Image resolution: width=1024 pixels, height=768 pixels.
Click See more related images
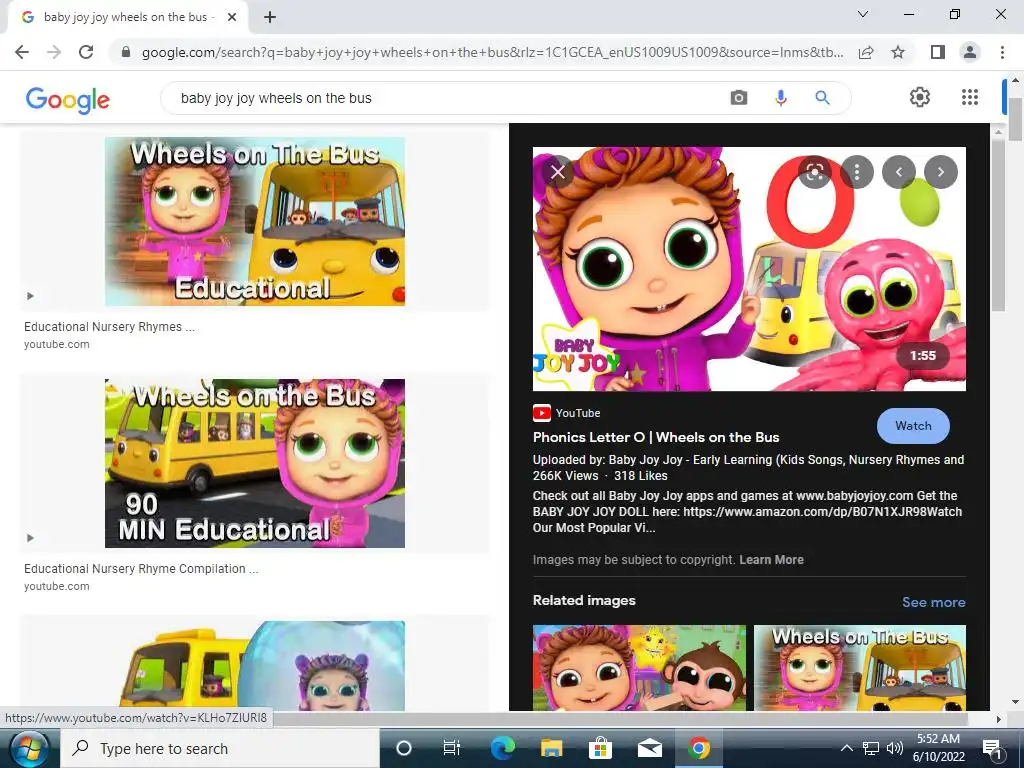(x=933, y=602)
